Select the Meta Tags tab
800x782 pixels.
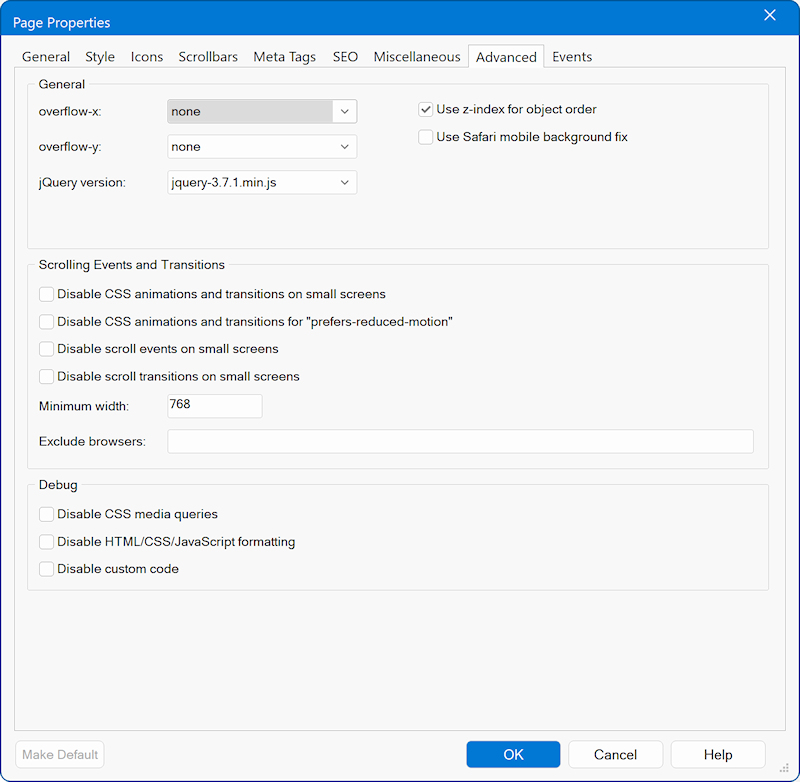coord(284,57)
